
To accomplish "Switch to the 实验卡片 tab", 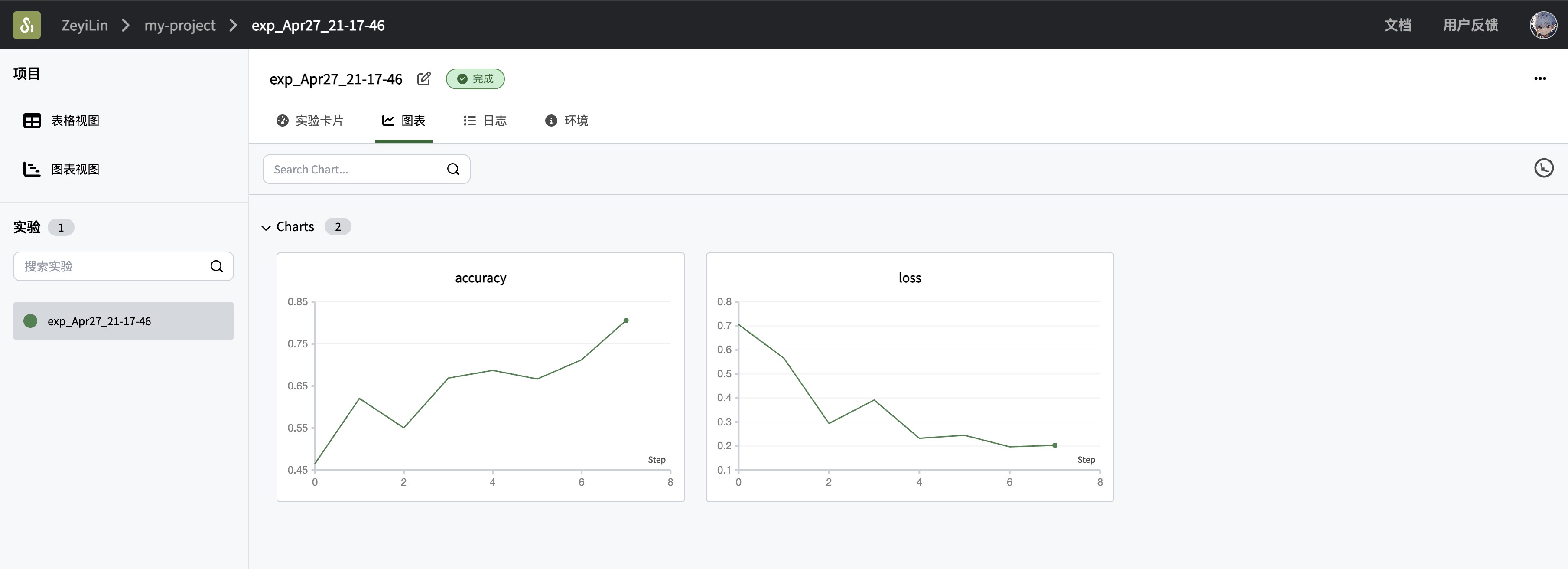I will point(310,121).
